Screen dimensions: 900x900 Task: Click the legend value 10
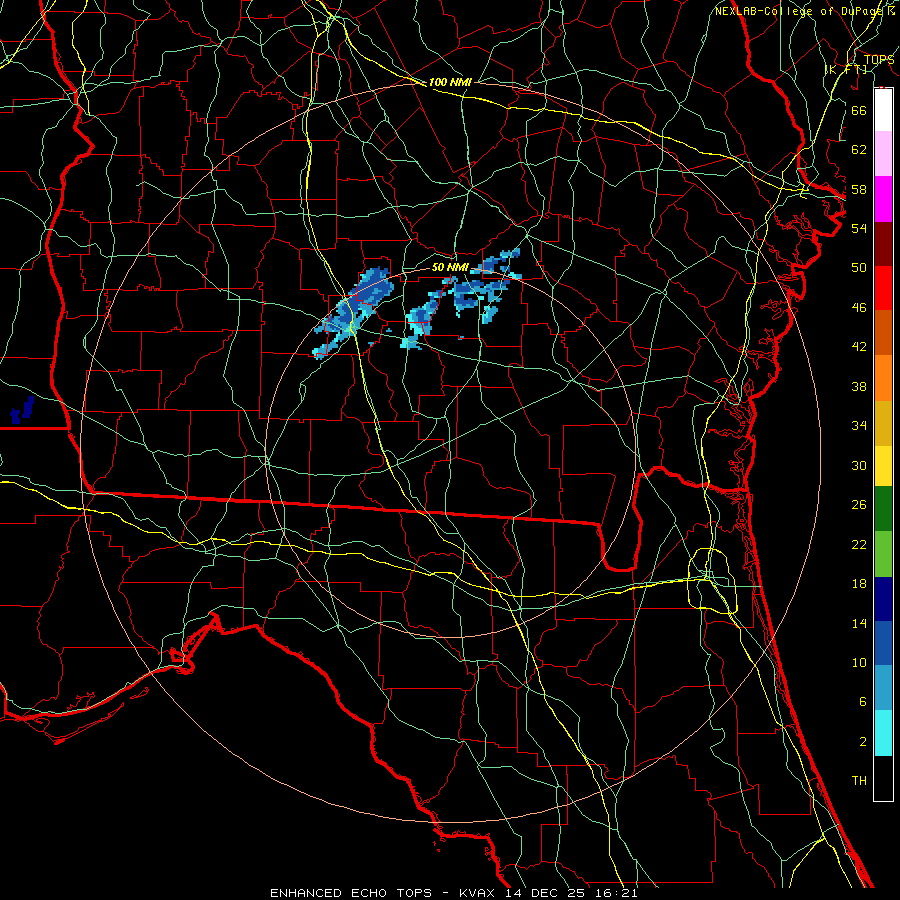coord(859,662)
